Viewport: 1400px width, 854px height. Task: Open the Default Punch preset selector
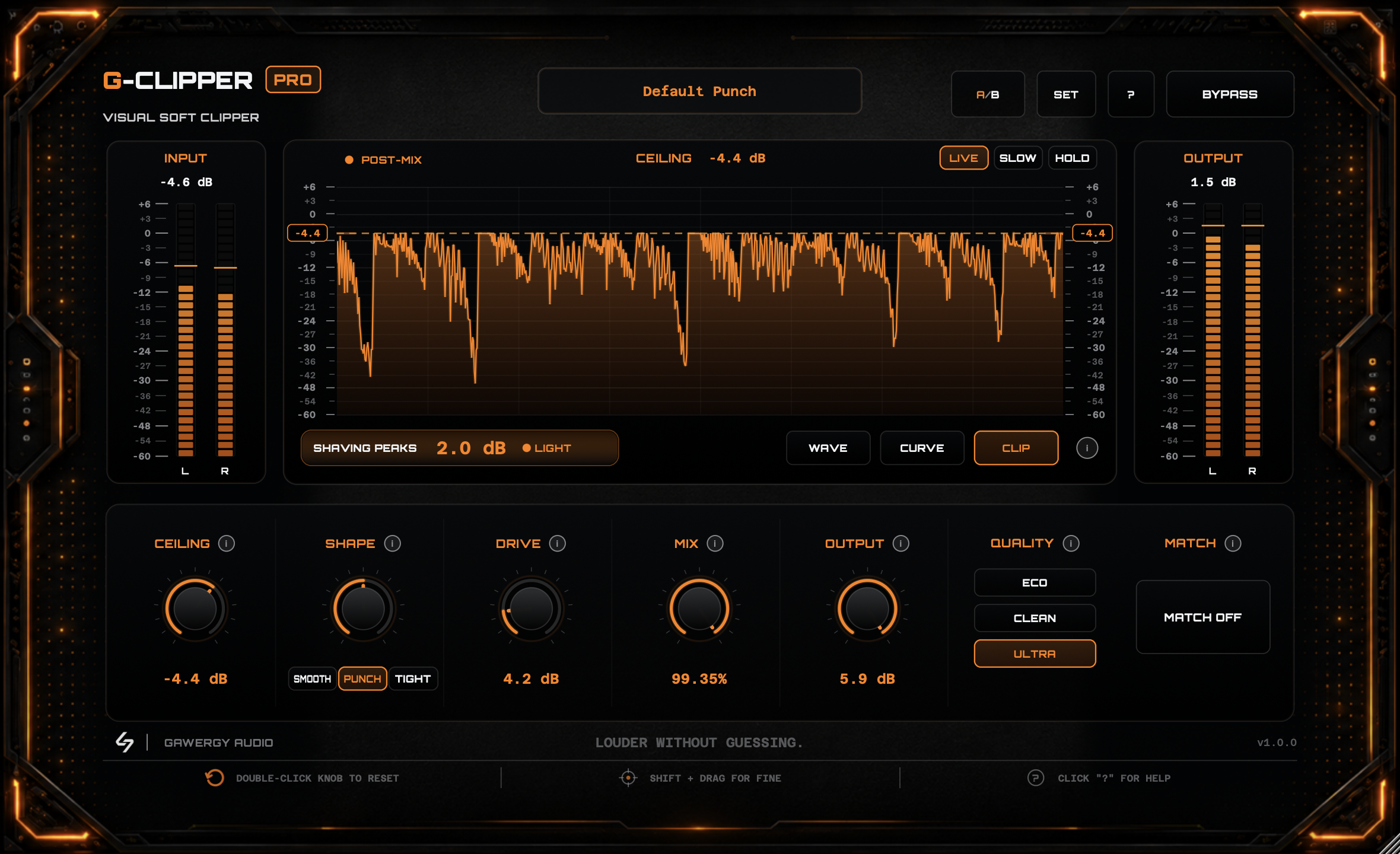click(x=700, y=91)
